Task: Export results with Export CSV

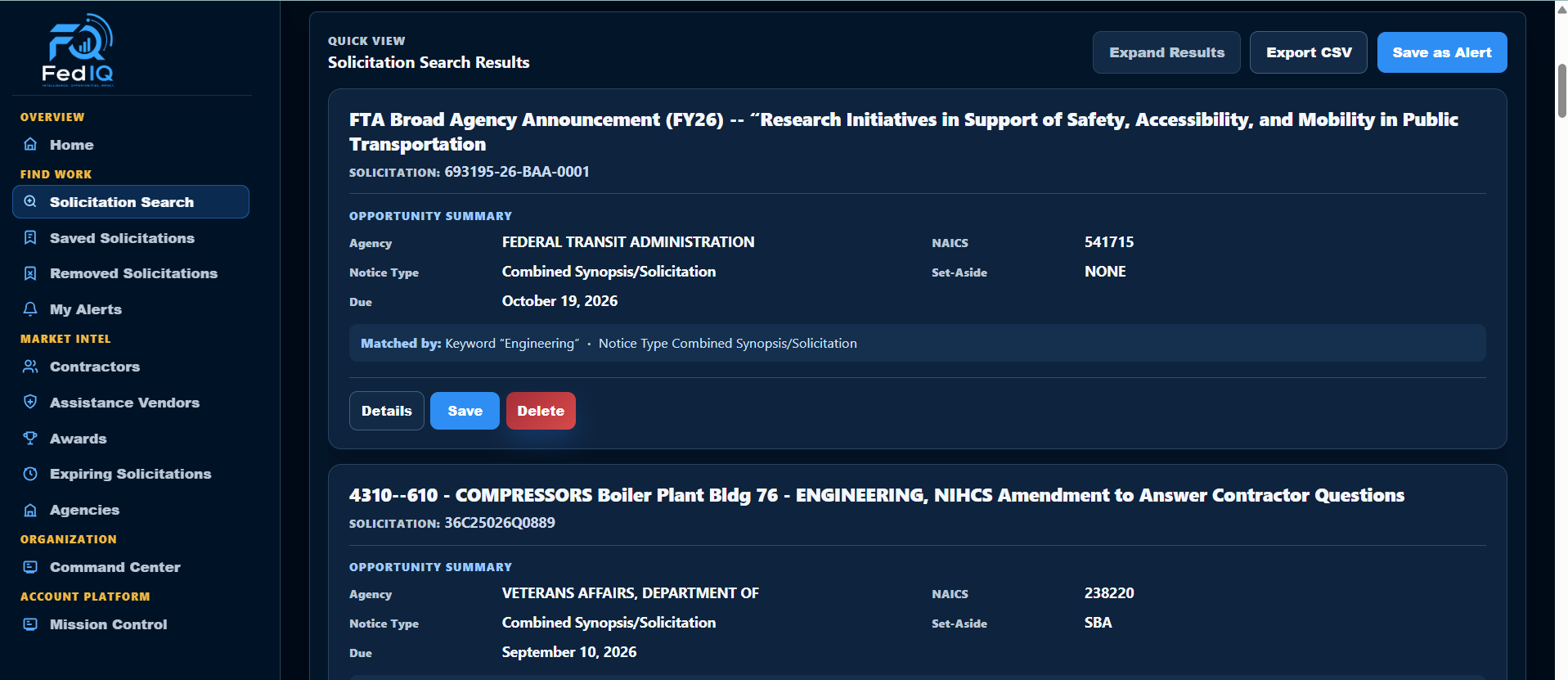Action: point(1309,52)
